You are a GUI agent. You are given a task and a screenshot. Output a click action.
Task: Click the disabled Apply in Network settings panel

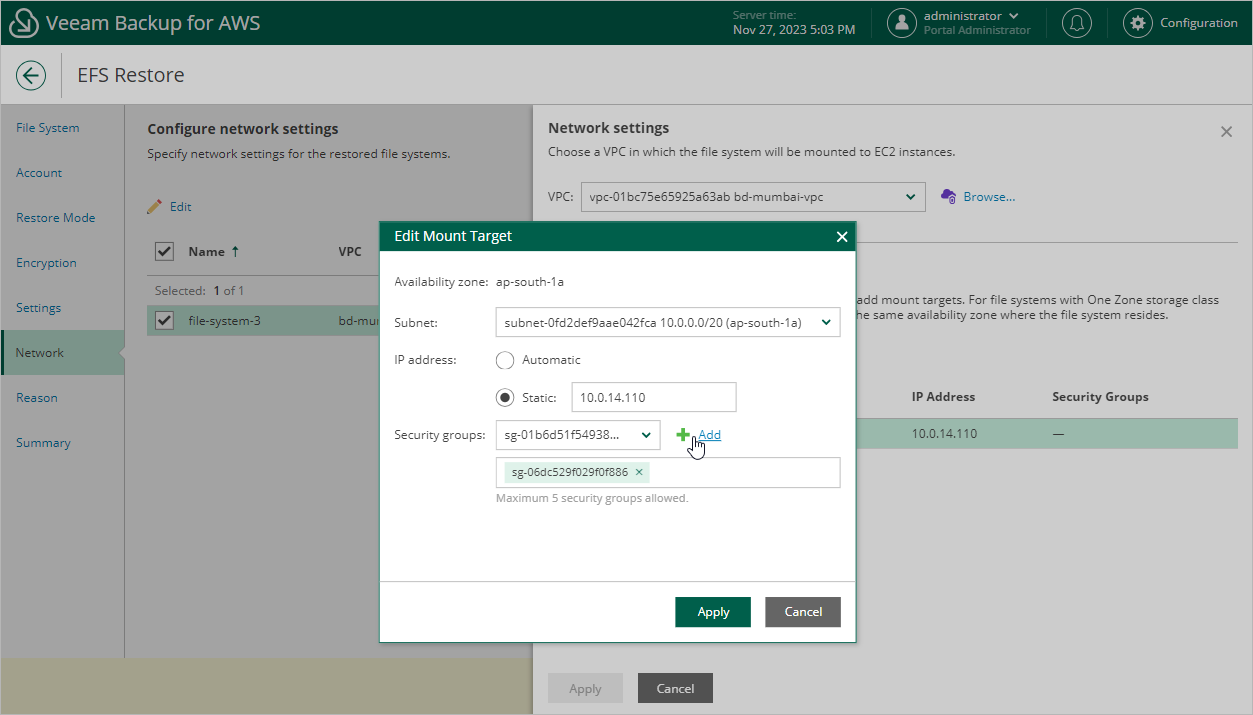pos(585,688)
